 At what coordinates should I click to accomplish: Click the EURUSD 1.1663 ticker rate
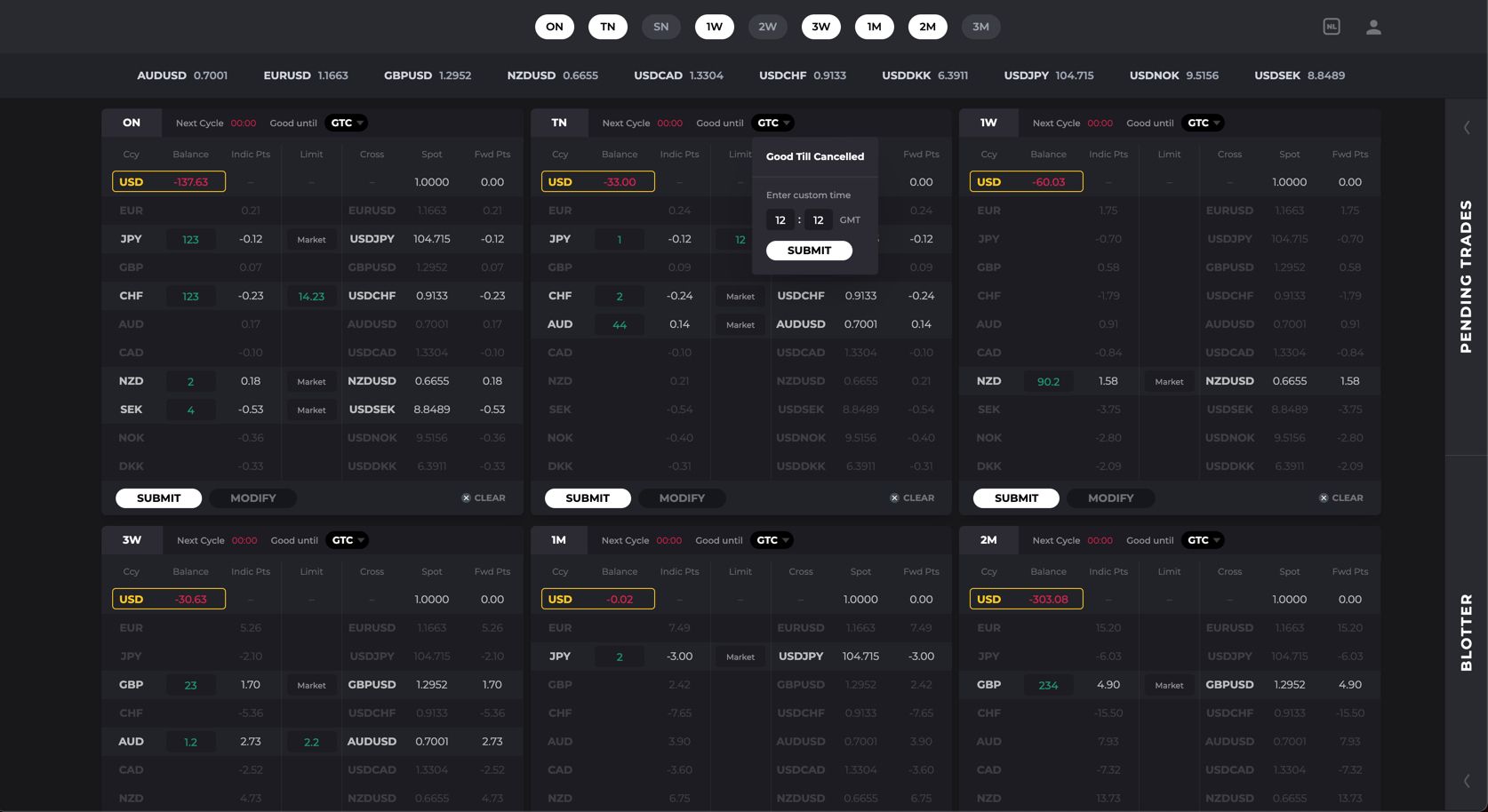point(306,76)
